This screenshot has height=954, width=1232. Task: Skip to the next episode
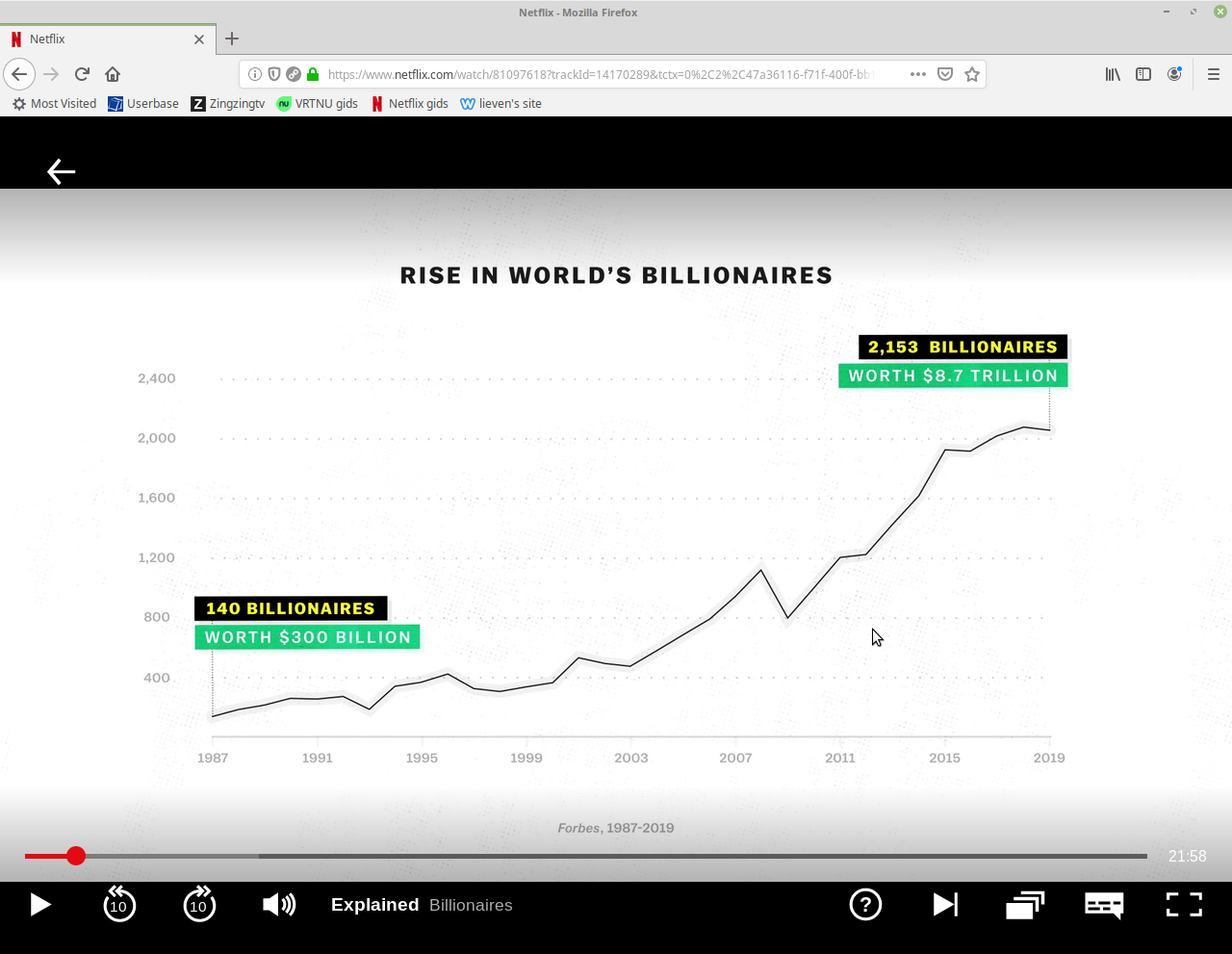coord(945,905)
